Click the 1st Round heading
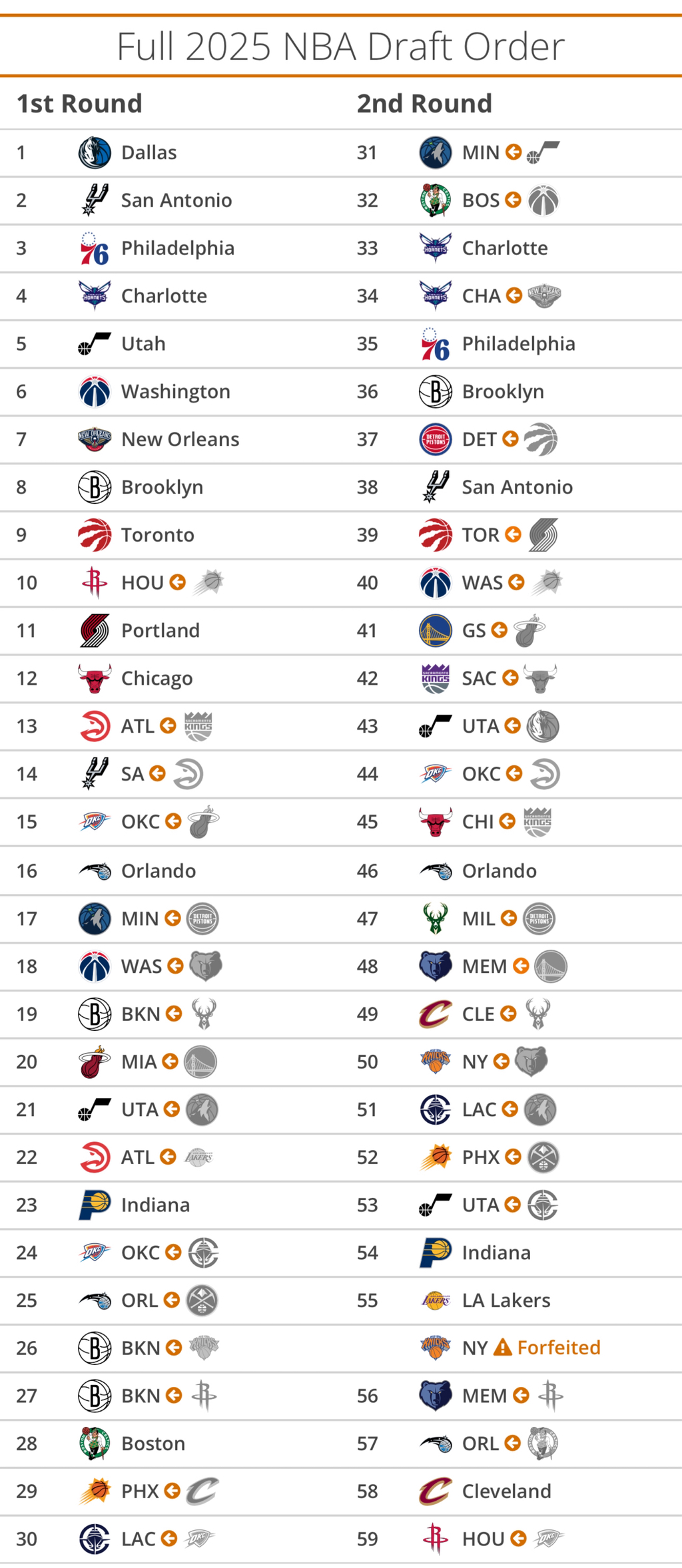682x1568 pixels. pos(79,104)
